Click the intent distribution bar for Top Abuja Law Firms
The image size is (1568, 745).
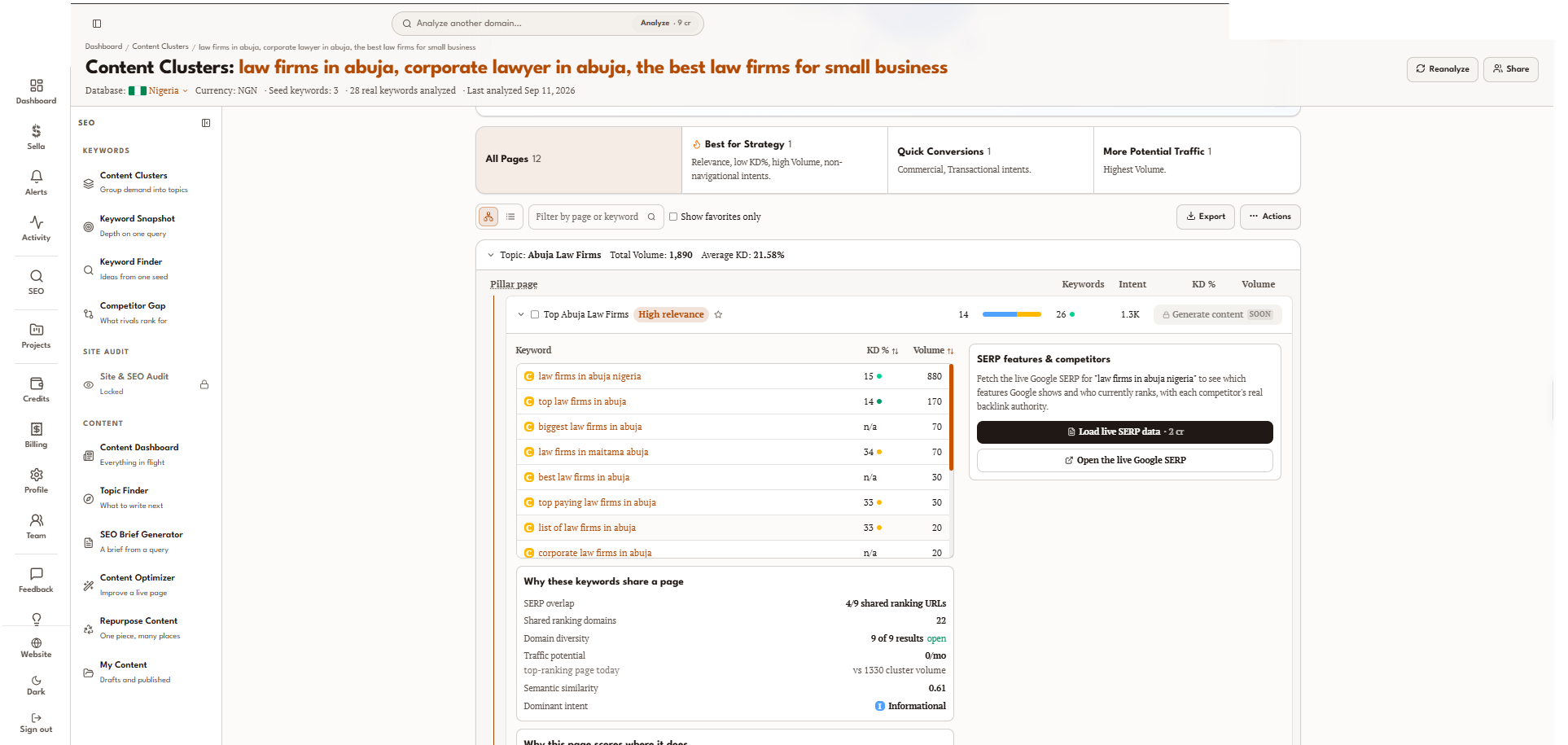point(1012,314)
